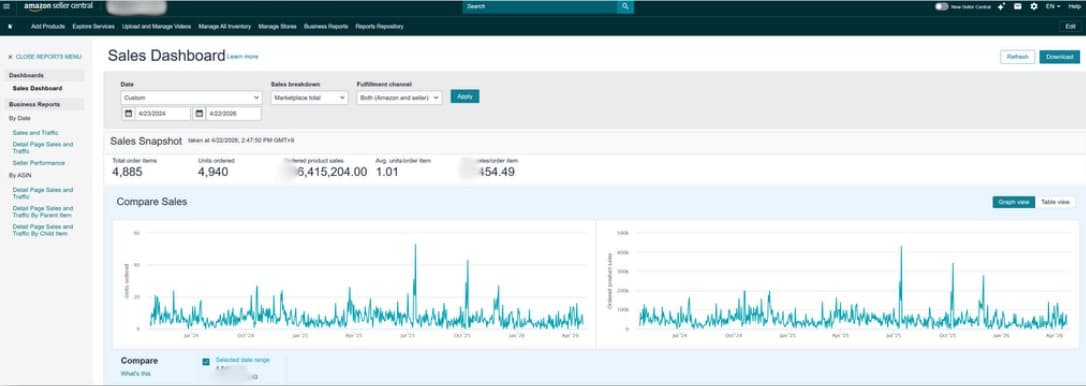Switch to Table view
Viewport: 1086px width, 386px height.
pyautogui.click(x=1055, y=202)
